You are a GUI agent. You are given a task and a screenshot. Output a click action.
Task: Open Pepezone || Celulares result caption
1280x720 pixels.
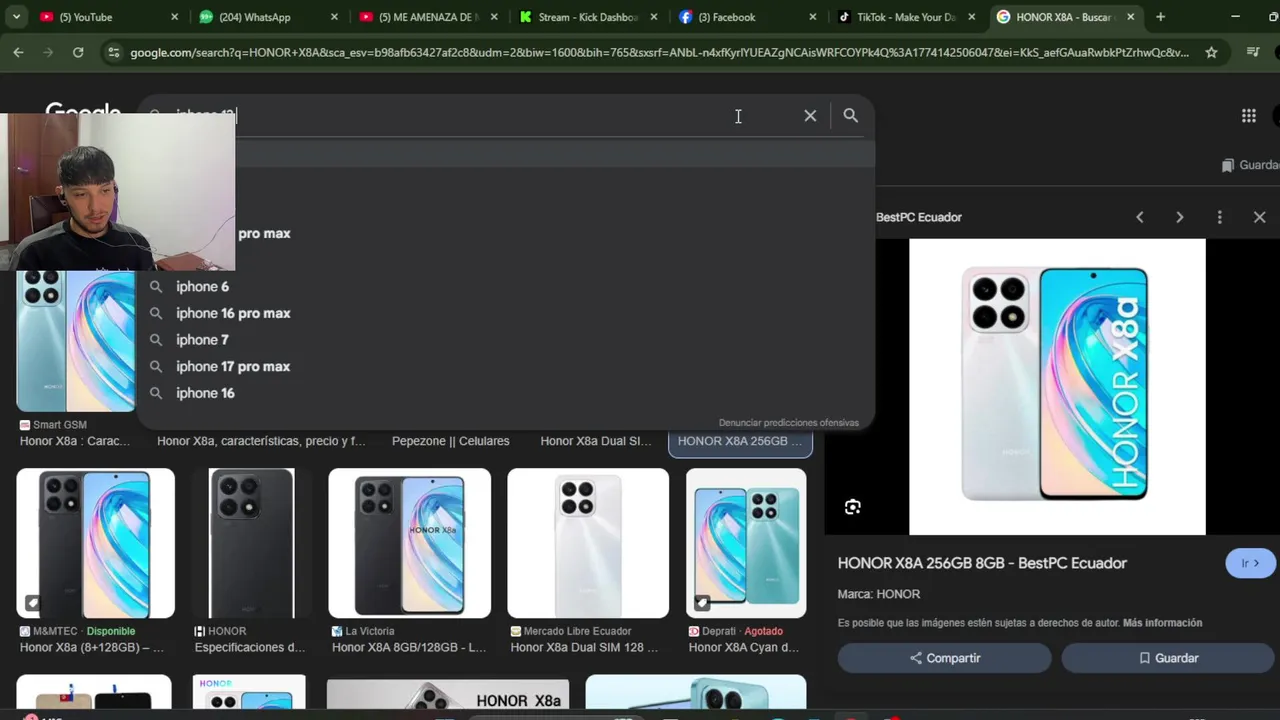[450, 441]
